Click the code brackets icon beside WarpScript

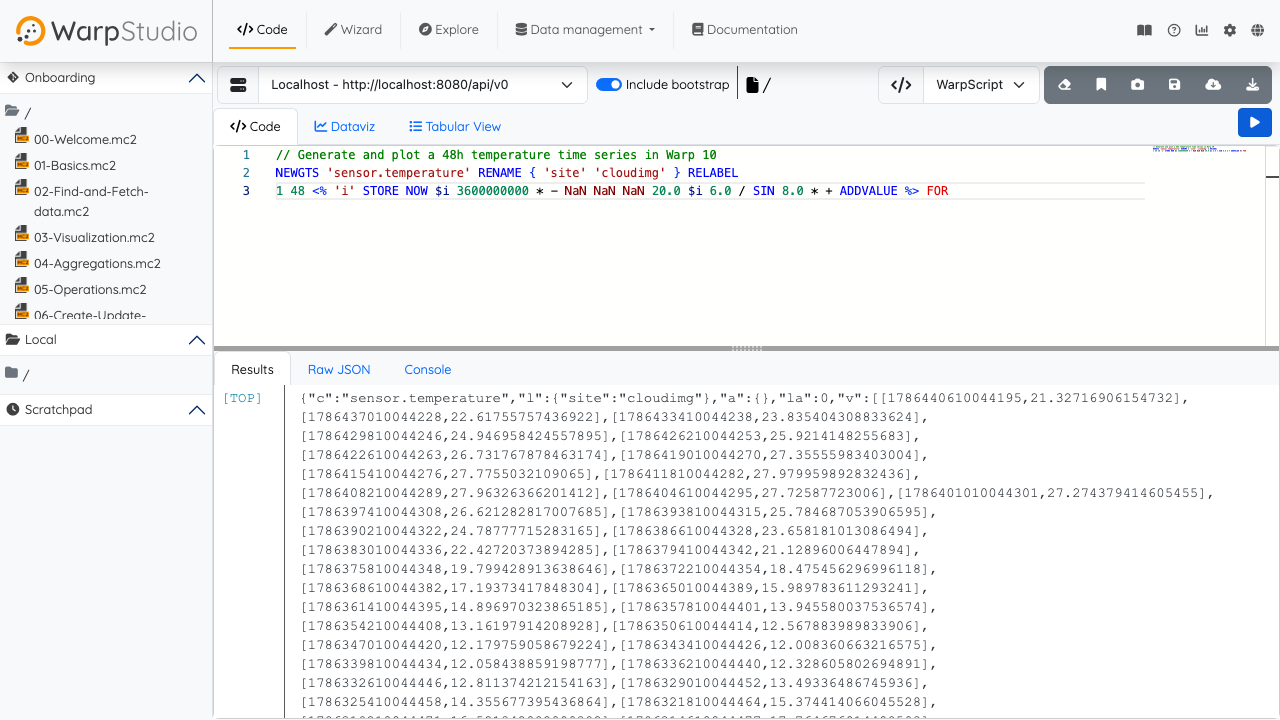point(901,85)
